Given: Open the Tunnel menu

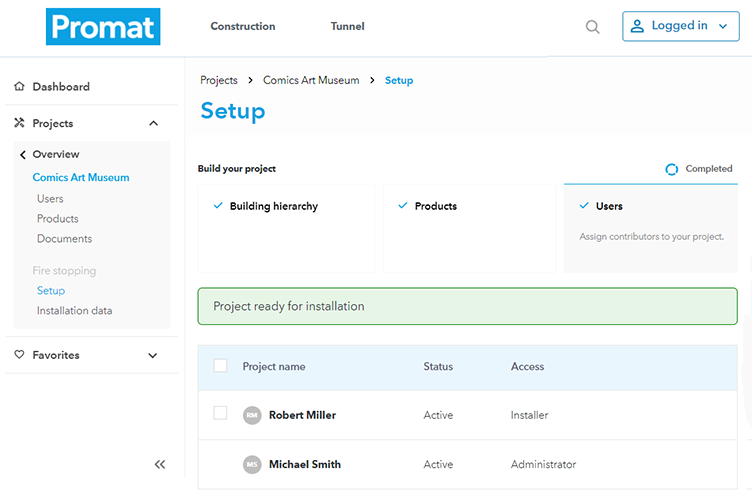Looking at the screenshot, I should 347,26.
